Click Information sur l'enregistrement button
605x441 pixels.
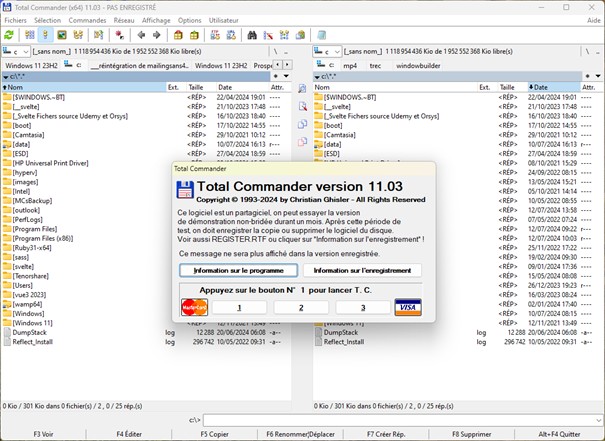362,270
